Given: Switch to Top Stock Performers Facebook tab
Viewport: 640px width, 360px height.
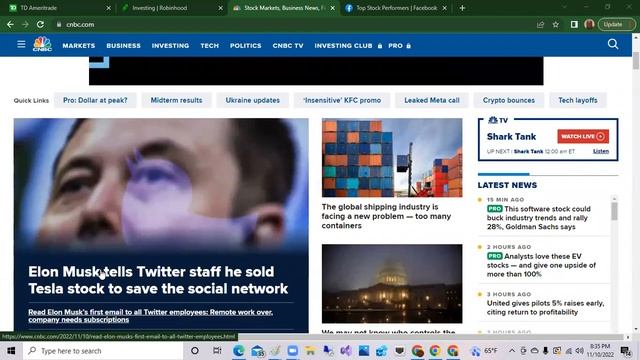Looking at the screenshot, I should (x=395, y=8).
